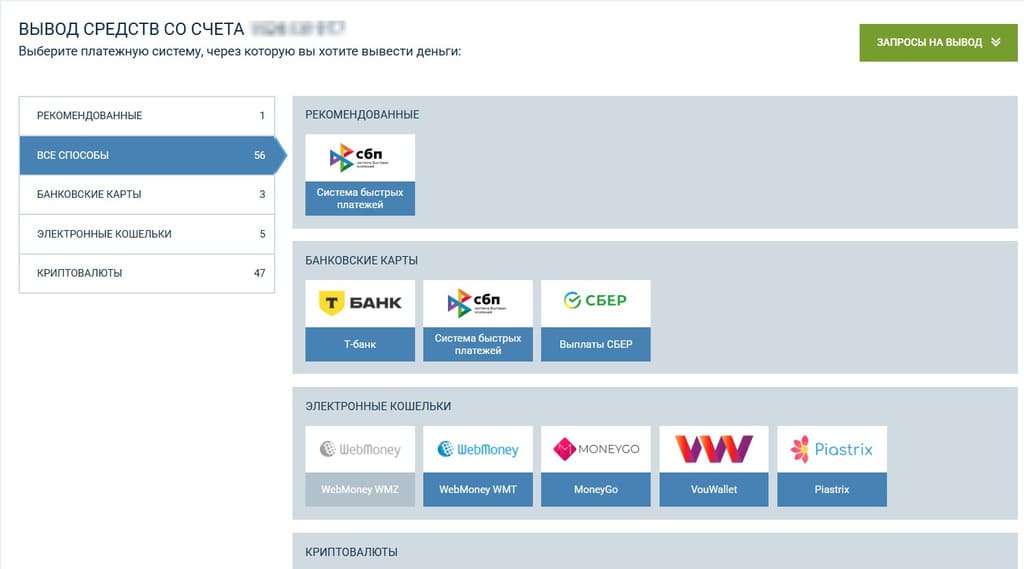This screenshot has width=1024, height=569.
Task: Choose the Т-банк payment button
Action: pos(360,344)
